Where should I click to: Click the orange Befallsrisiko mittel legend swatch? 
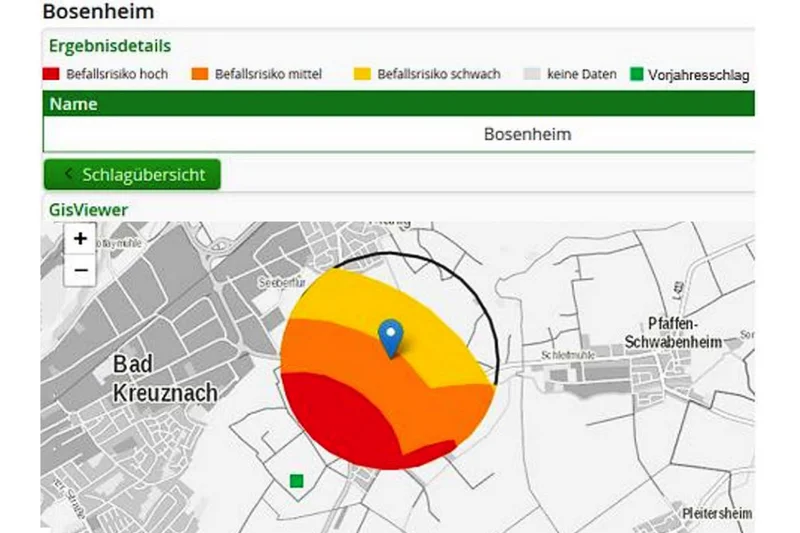[199, 74]
